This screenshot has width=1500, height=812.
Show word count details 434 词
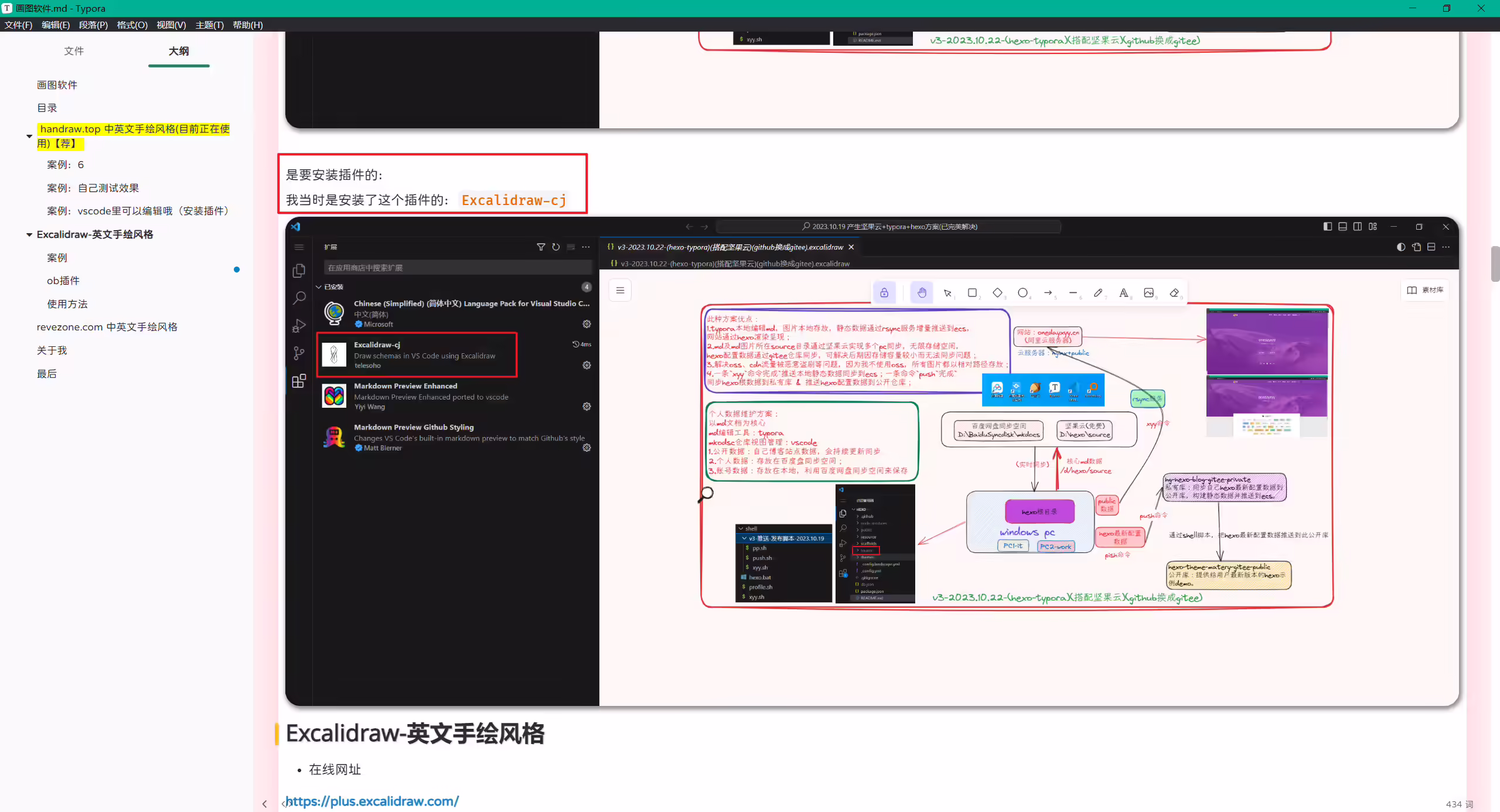pyautogui.click(x=1459, y=804)
